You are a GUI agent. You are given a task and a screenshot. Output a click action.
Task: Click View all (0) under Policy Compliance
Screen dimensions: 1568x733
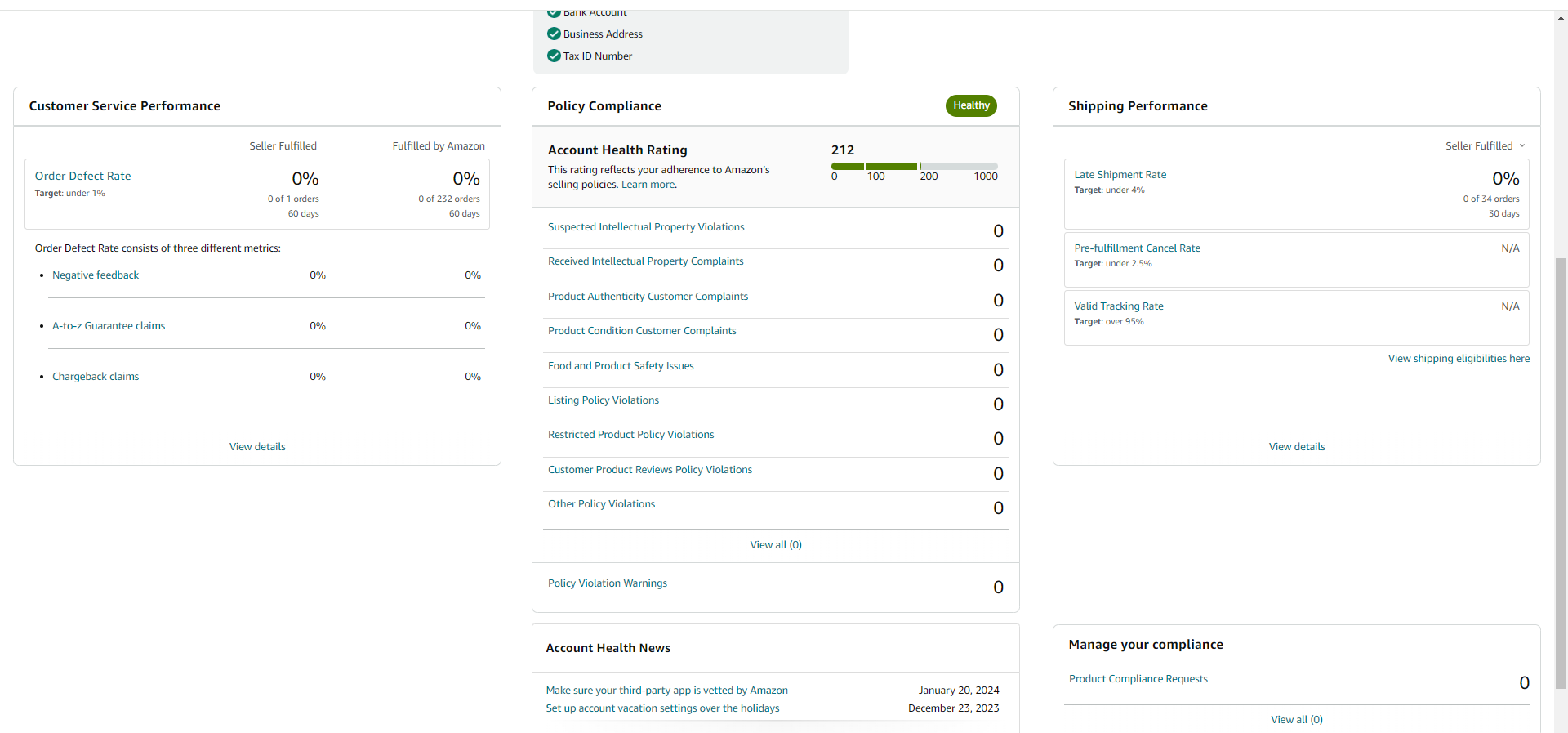(x=776, y=545)
